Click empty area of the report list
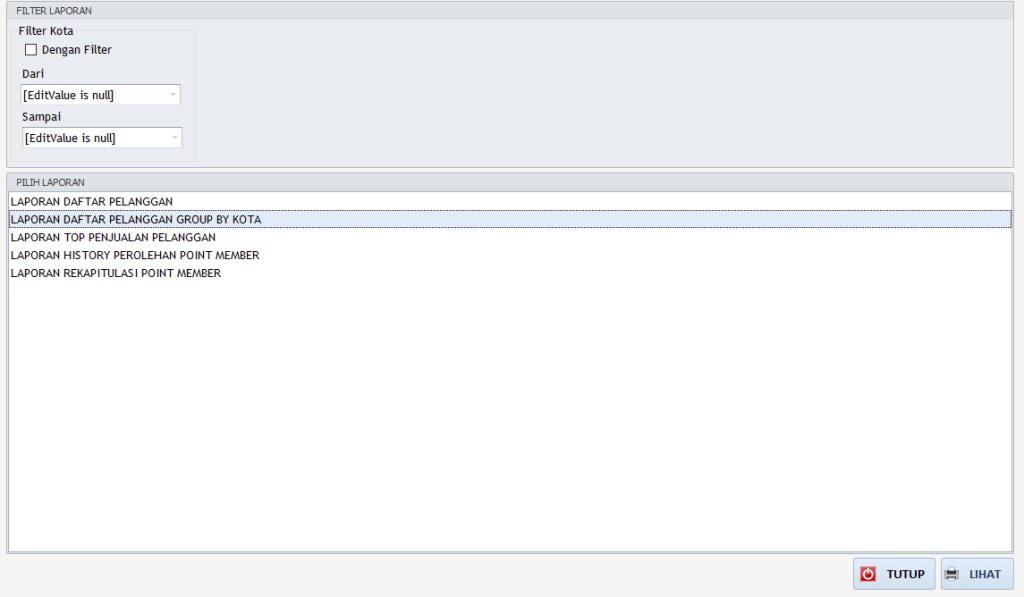Screen dimensions: 1024x597 (x=510, y=420)
